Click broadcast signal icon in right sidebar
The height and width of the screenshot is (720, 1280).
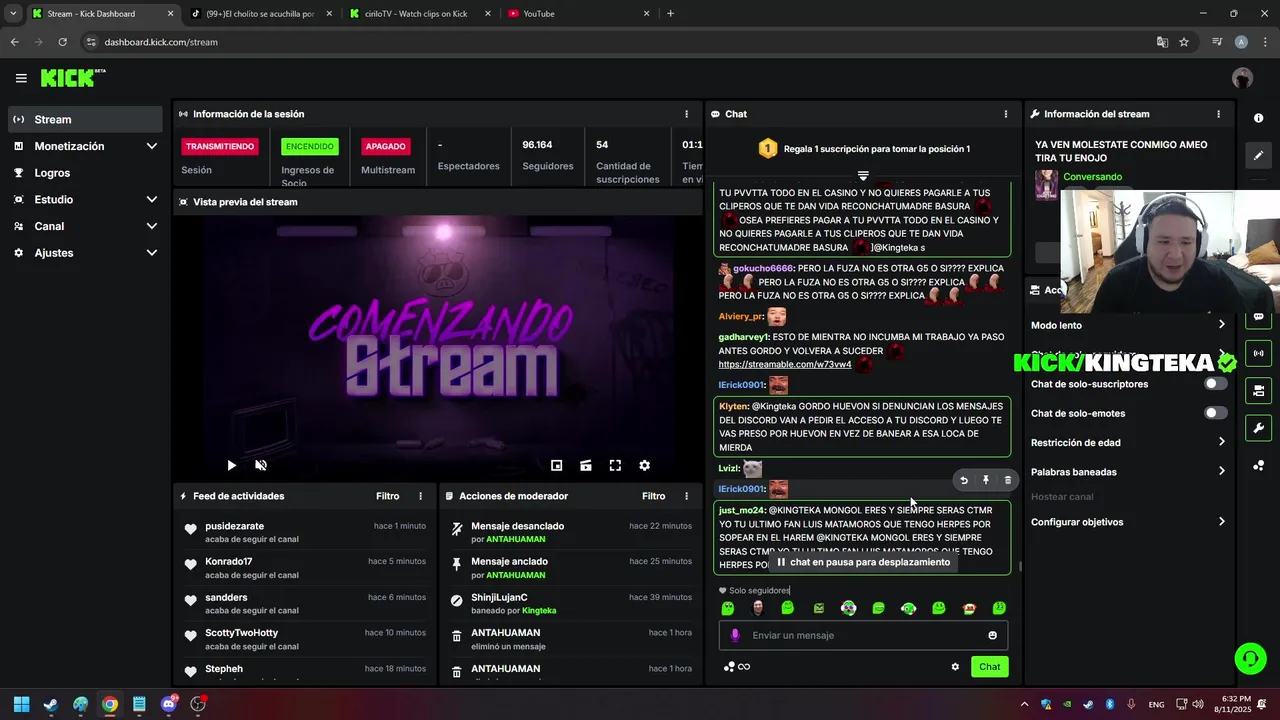[x=1258, y=353]
